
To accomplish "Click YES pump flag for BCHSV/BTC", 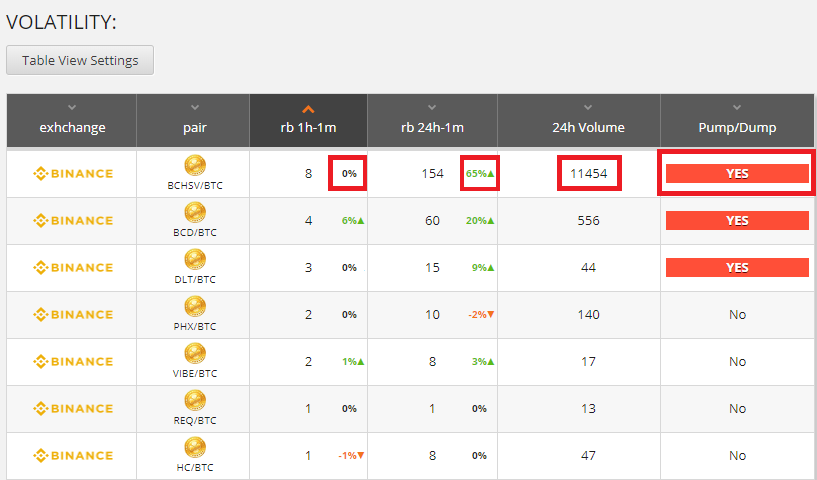I will (737, 174).
